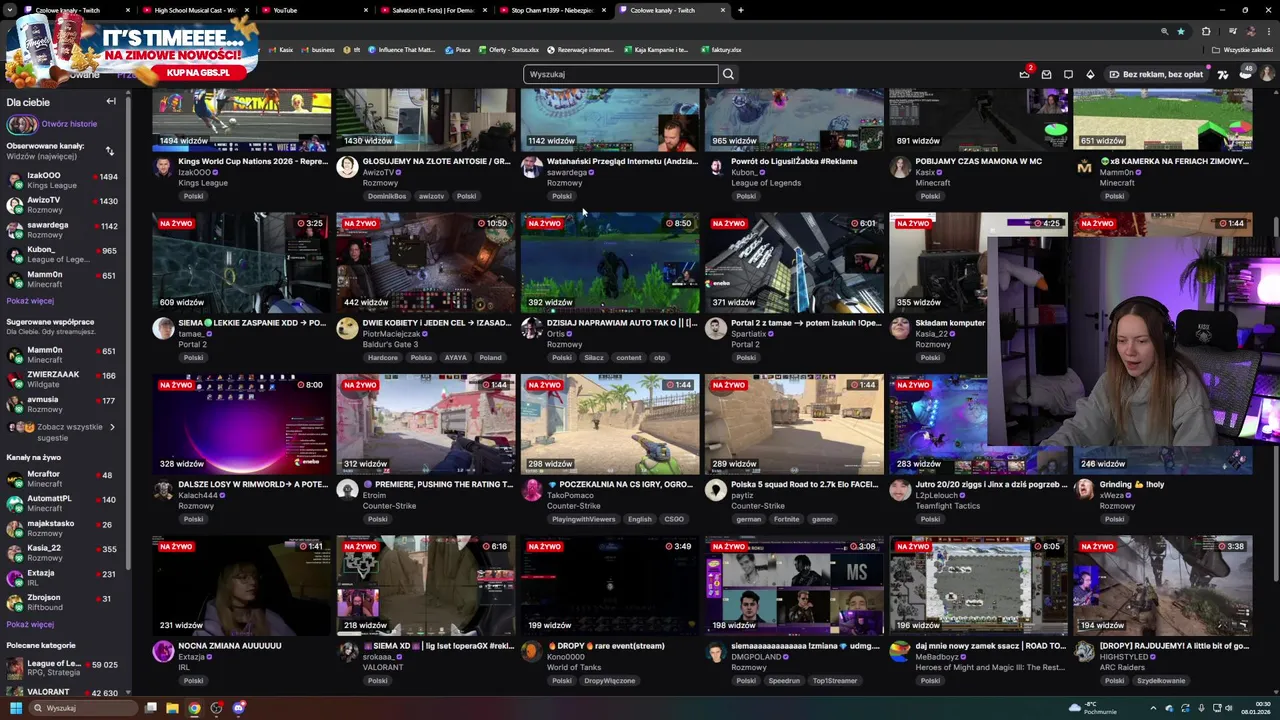Open majakstasko channel in sidebar
Image resolution: width=1280 pixels, height=720 pixels.
pyautogui.click(x=62, y=528)
